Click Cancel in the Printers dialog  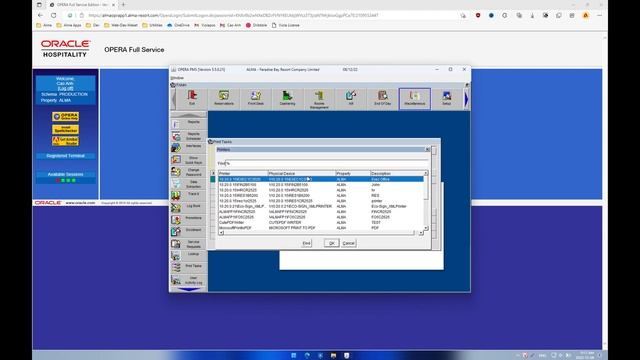click(349, 243)
